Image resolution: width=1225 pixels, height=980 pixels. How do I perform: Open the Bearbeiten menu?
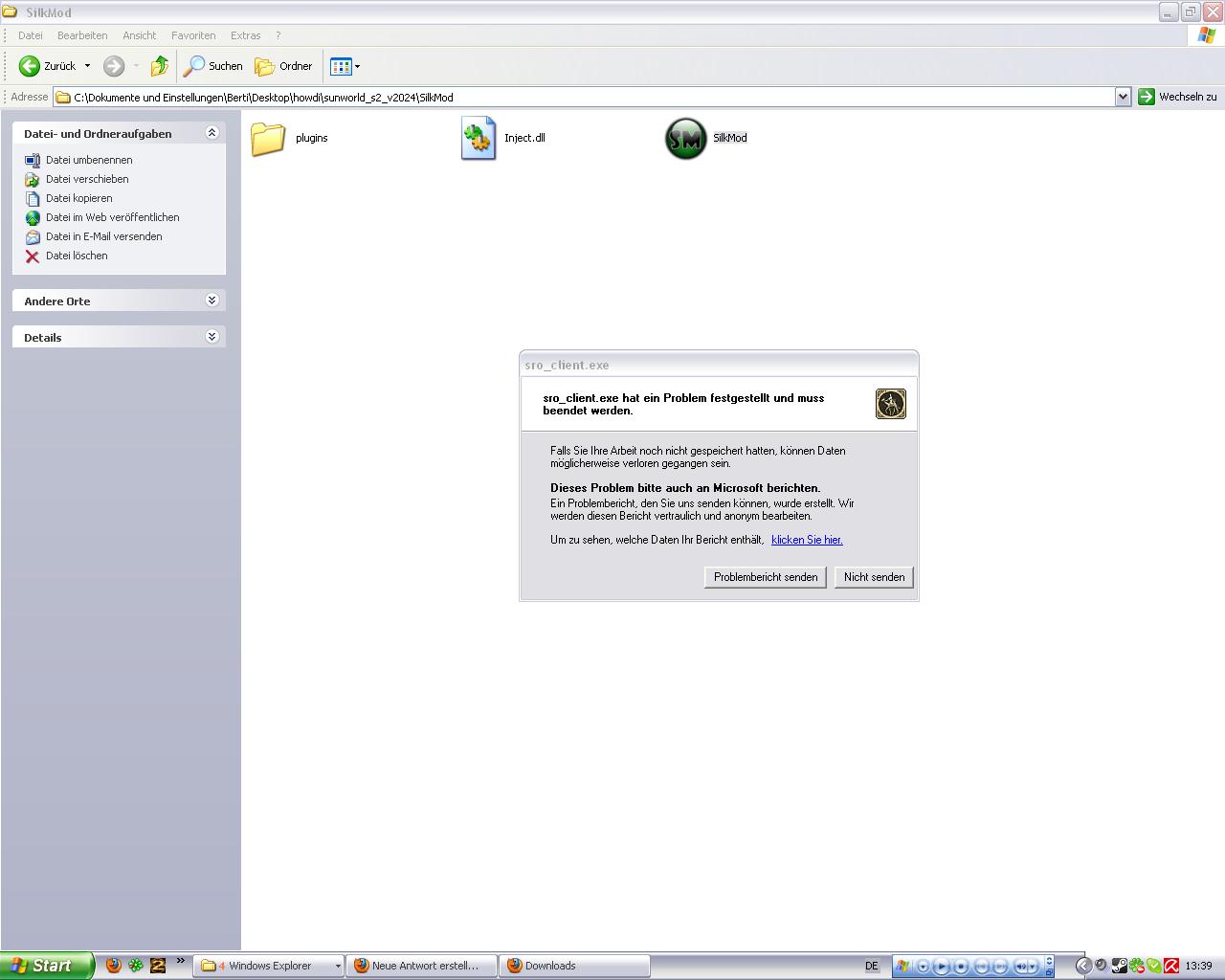pos(82,35)
